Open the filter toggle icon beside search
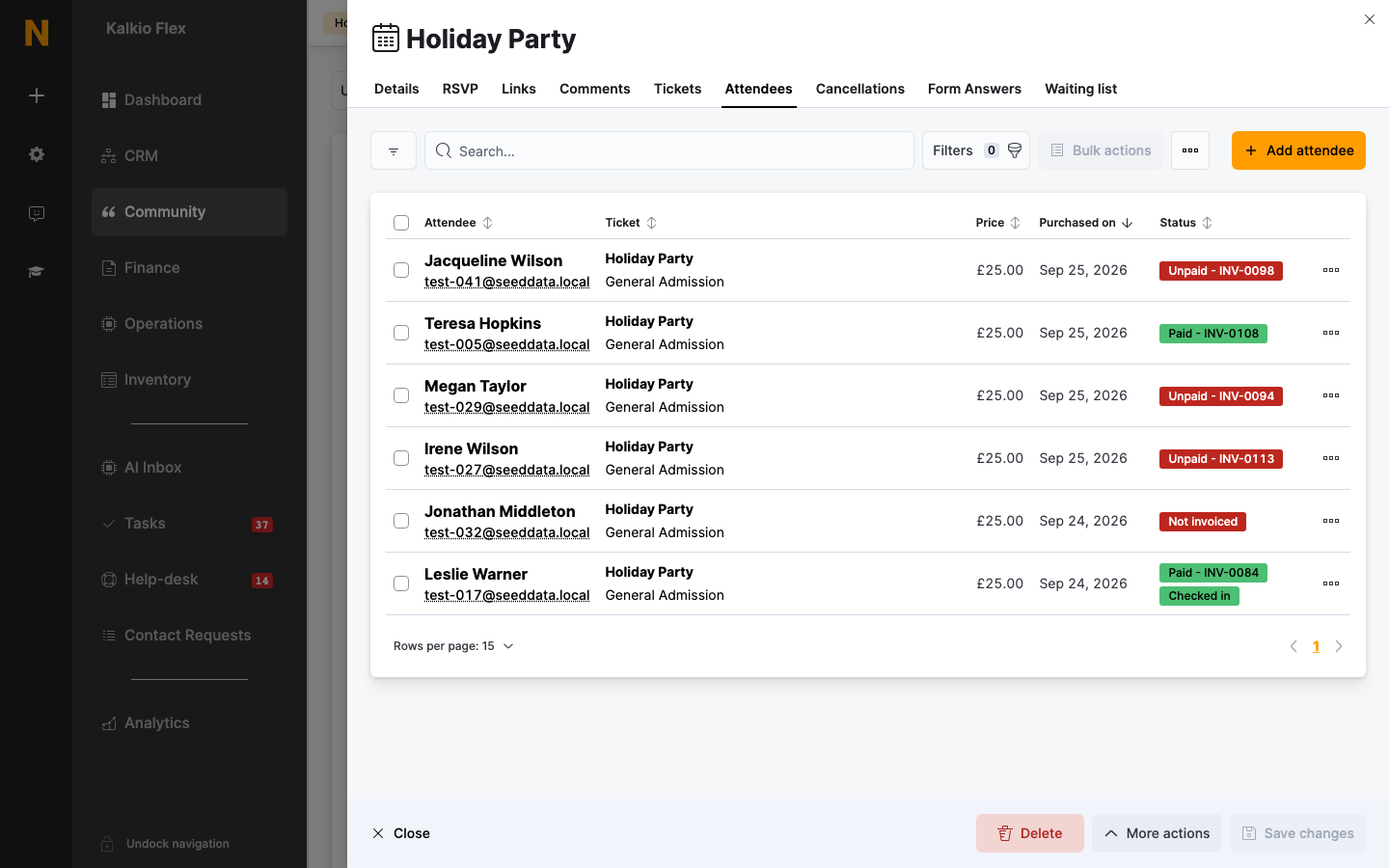Viewport: 1389px width, 868px height. point(394,150)
